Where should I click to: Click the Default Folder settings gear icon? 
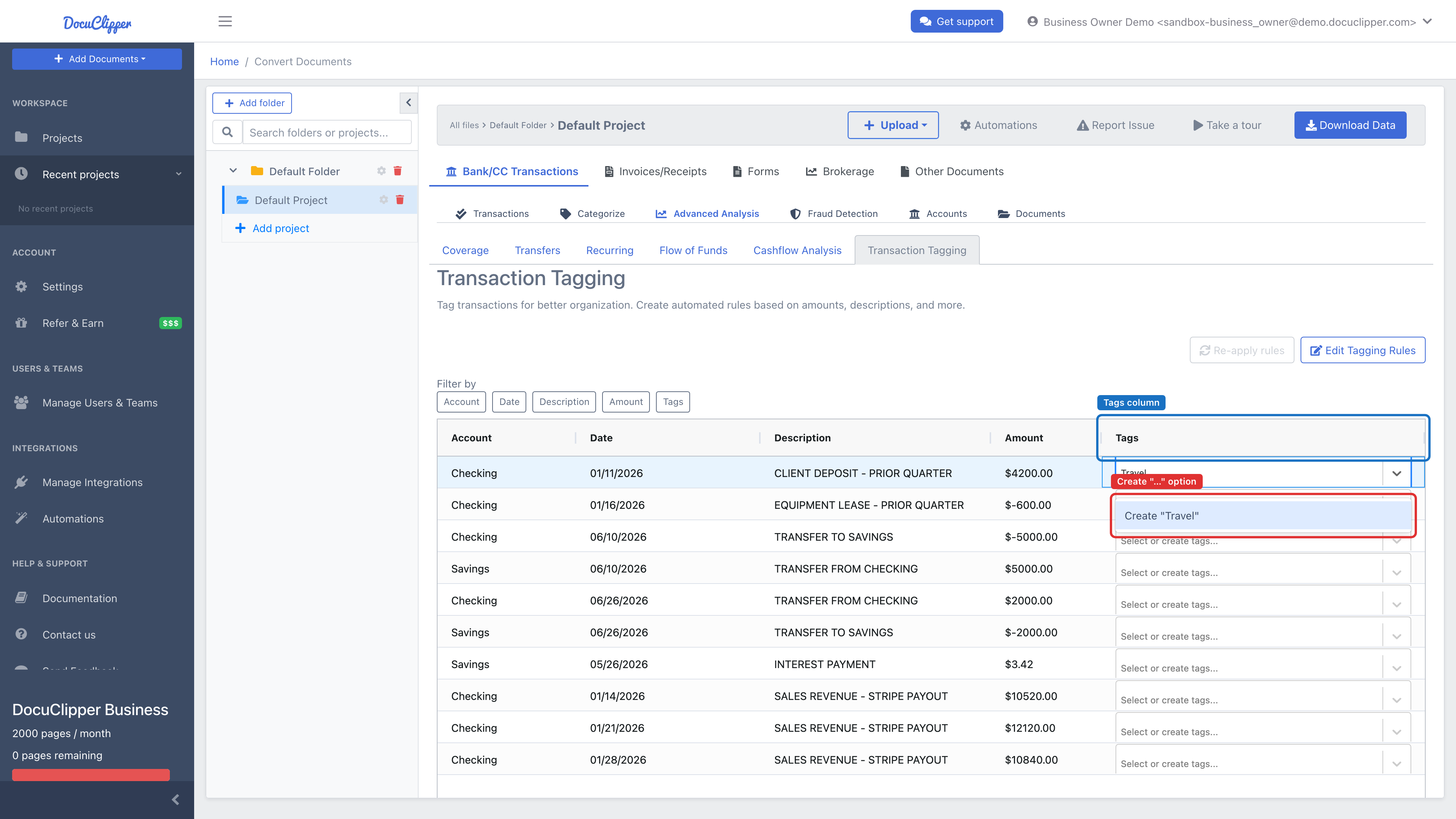[x=381, y=171]
